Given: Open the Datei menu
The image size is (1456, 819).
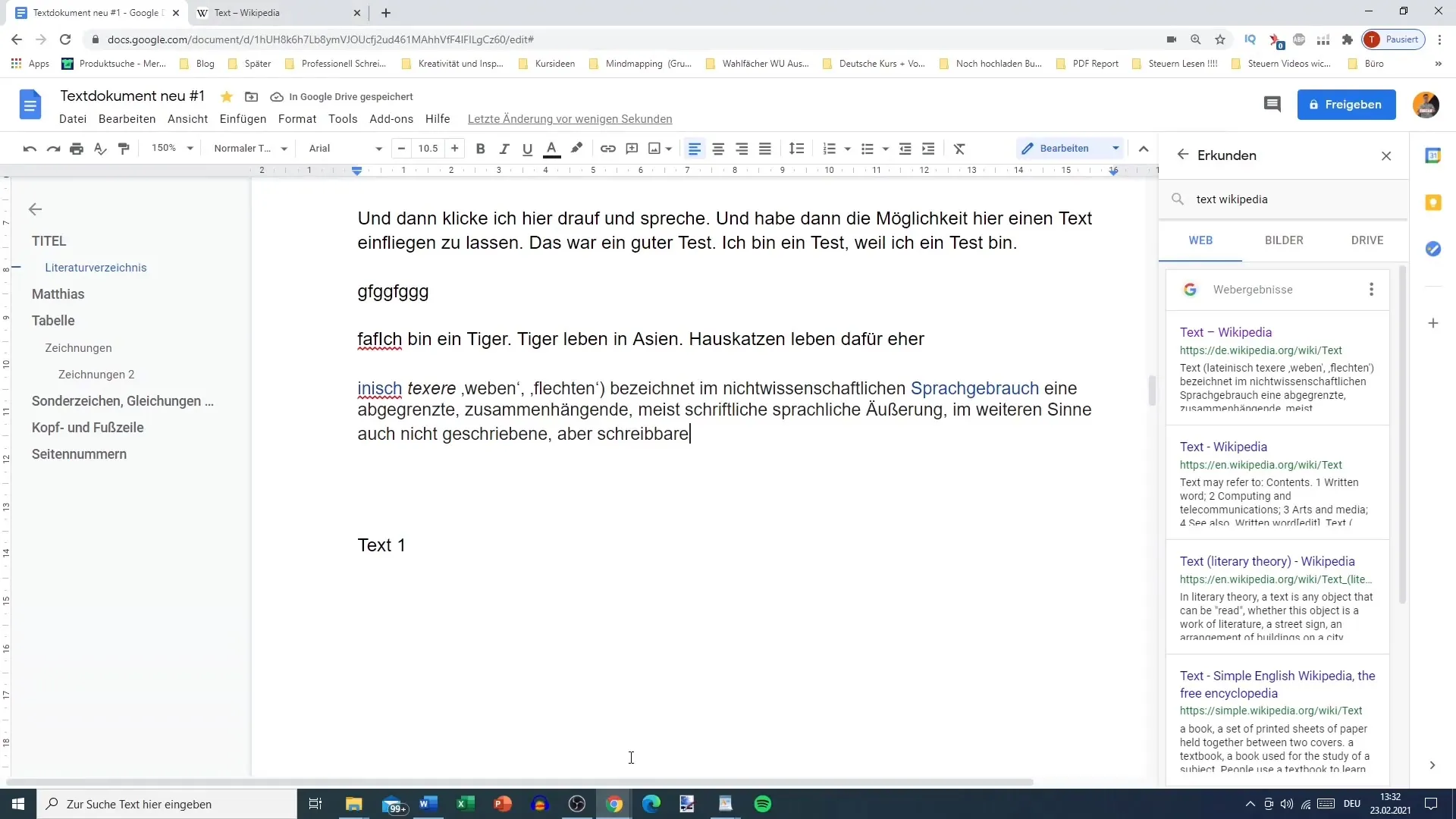Looking at the screenshot, I should (72, 119).
